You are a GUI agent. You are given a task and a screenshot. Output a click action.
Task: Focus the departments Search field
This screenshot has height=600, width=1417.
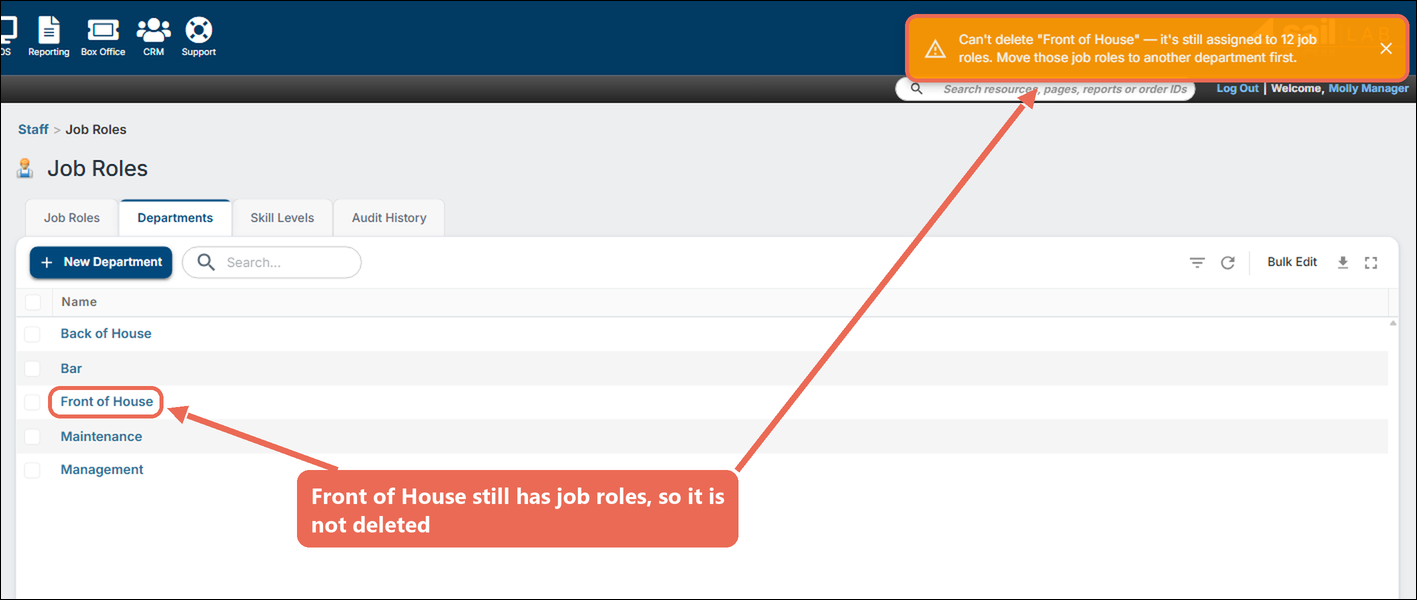click(x=272, y=262)
